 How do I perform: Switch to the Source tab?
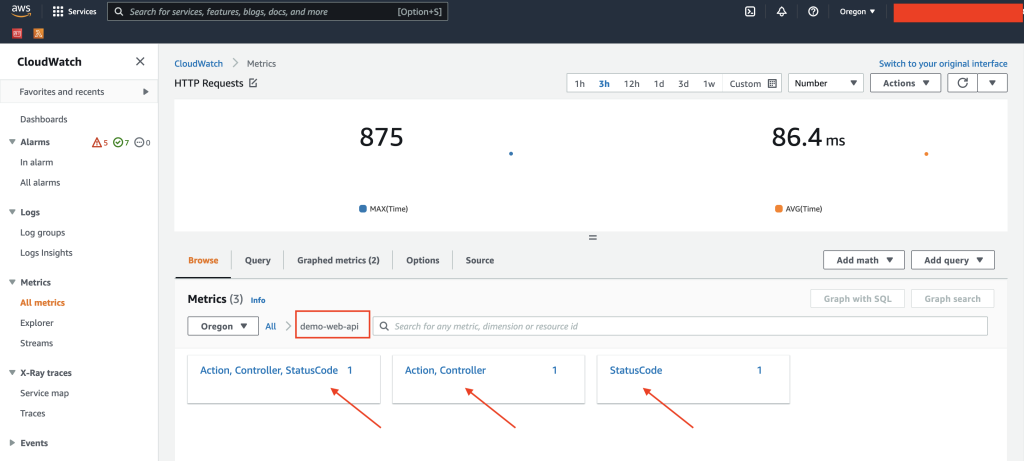pos(479,260)
